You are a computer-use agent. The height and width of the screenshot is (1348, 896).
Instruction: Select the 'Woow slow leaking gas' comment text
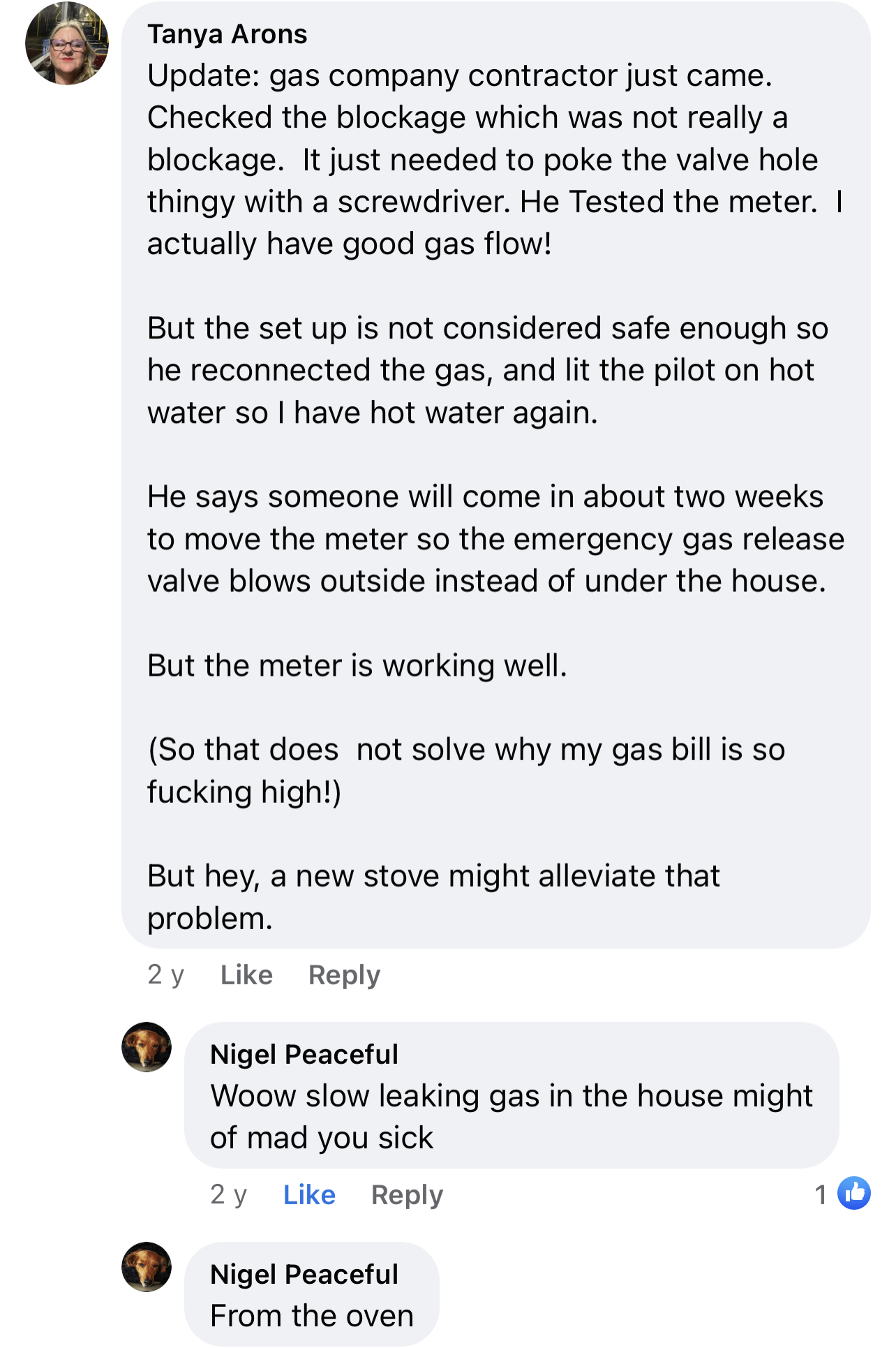tap(512, 1117)
